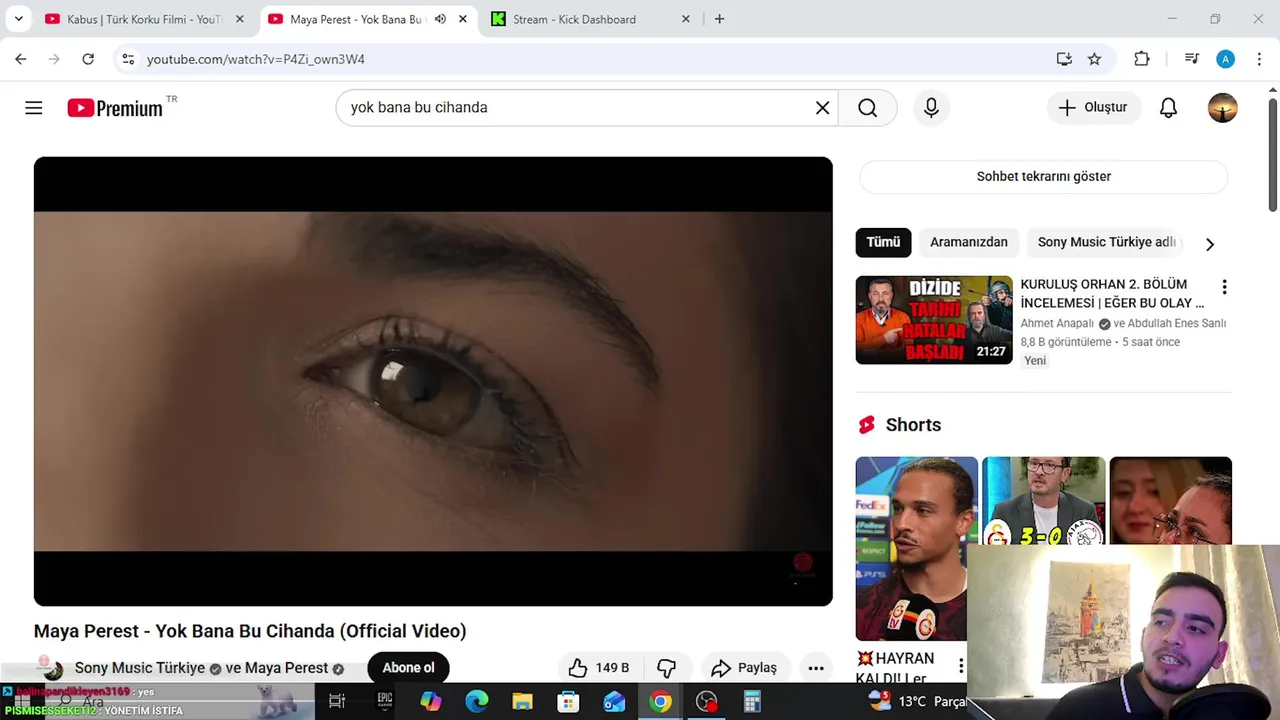This screenshot has width=1280, height=720.
Task: Select Sony Music Türkiye adlı chip
Action: pos(1107,242)
